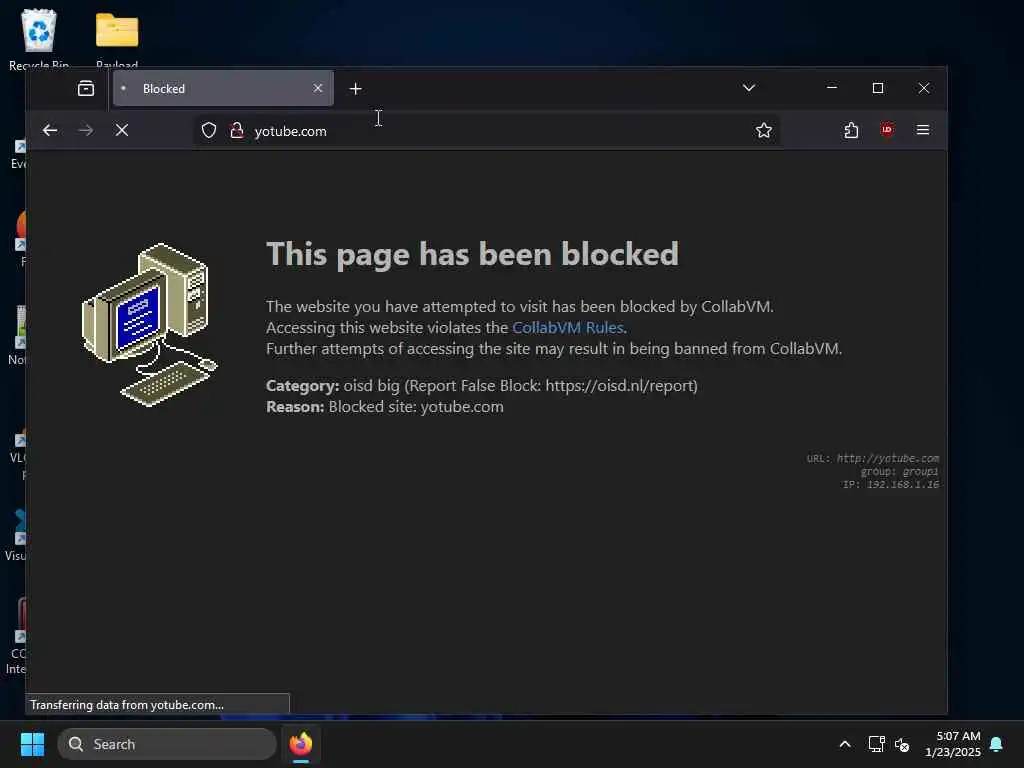Open the Recycle Bin desktop icon
The width and height of the screenshot is (1024, 768).
click(x=39, y=37)
